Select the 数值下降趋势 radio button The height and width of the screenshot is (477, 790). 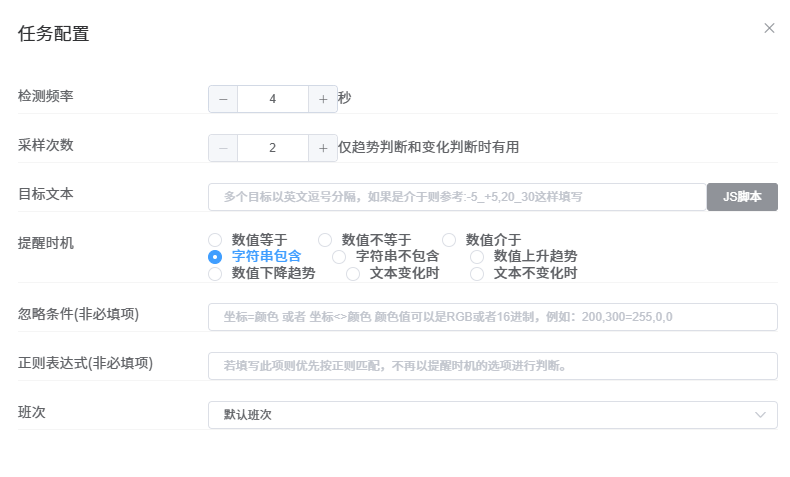tap(215, 273)
